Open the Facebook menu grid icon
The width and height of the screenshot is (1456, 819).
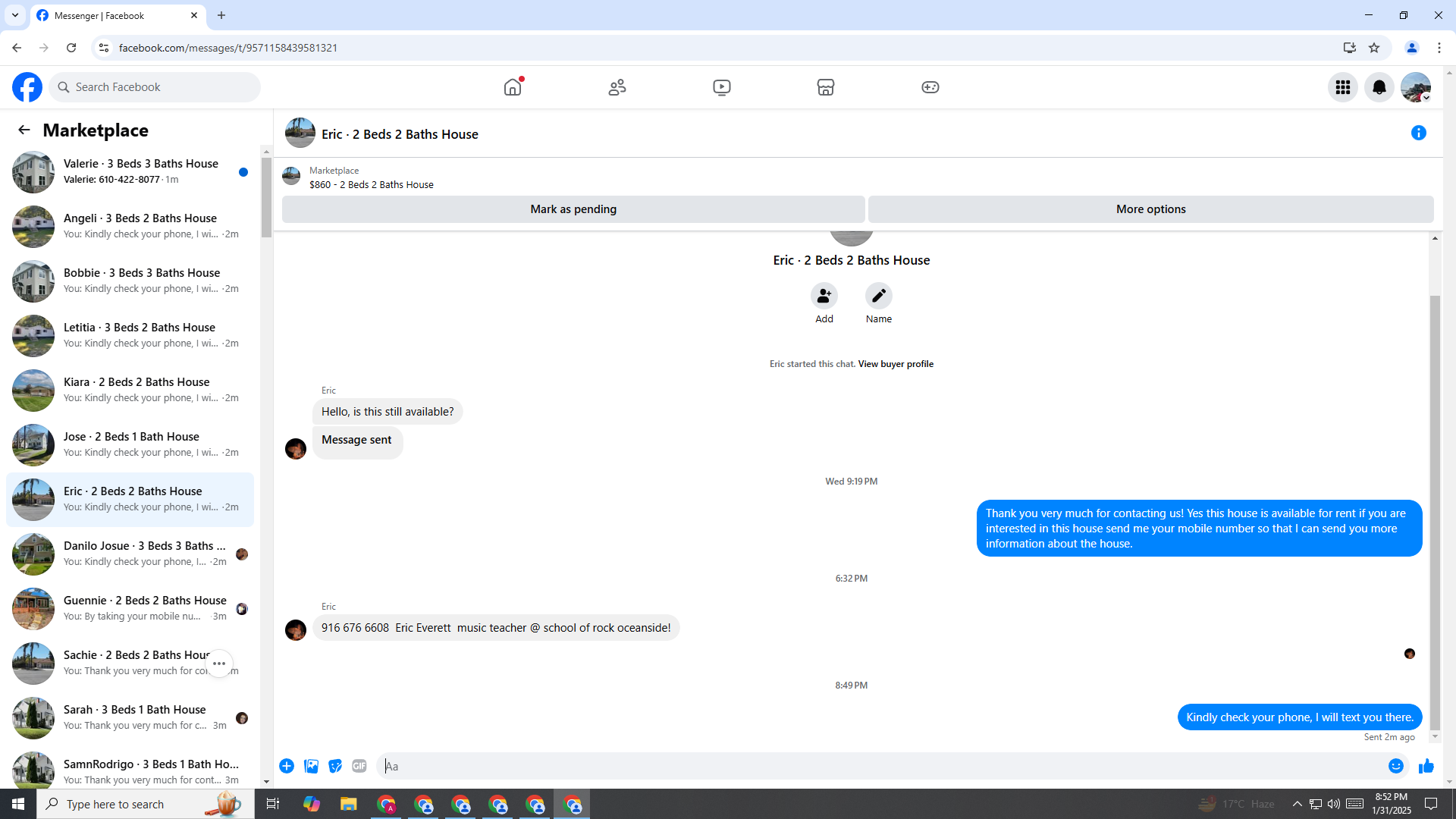click(1343, 87)
